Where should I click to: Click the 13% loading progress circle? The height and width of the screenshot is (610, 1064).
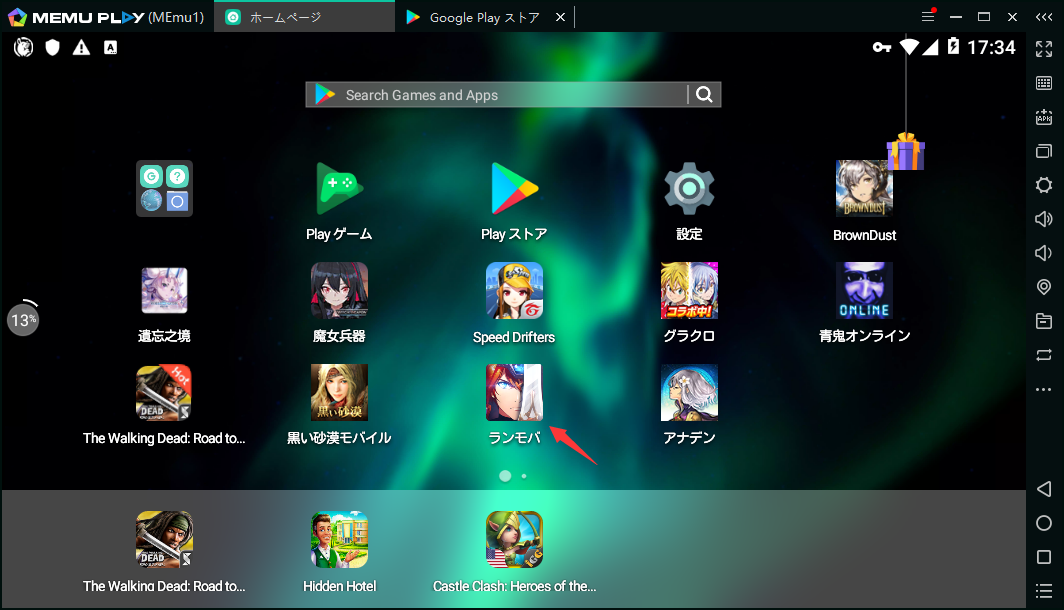coord(23,319)
